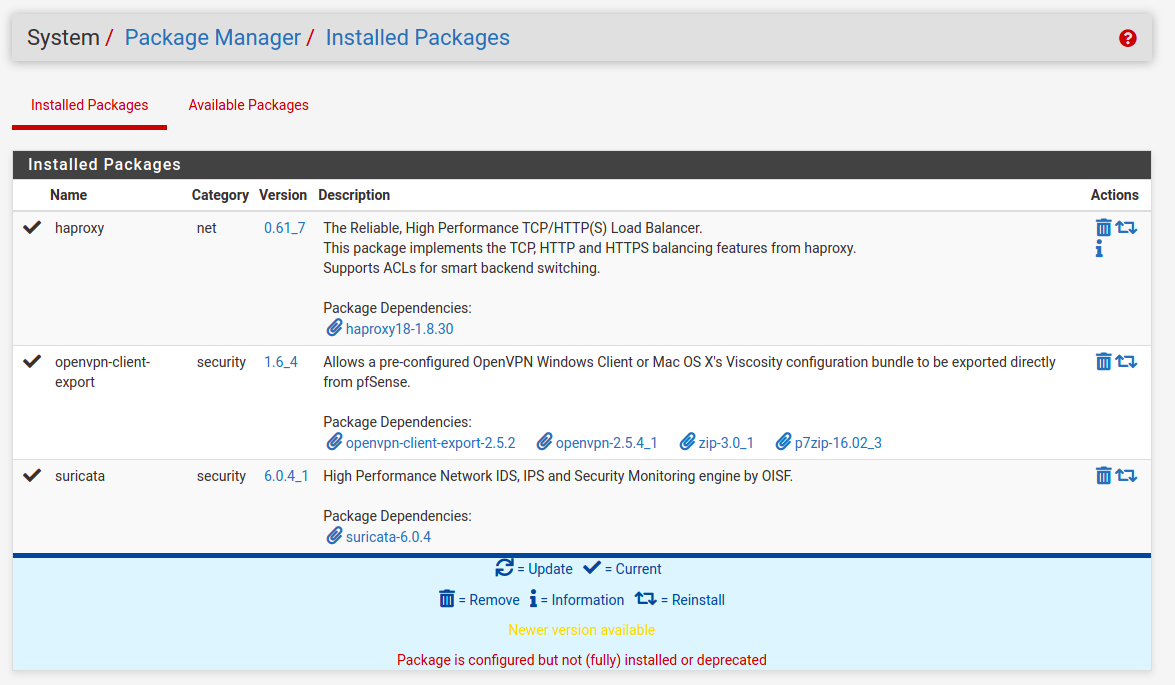
Task: Click suricata version 6.0.4_1 link
Action: tap(286, 476)
